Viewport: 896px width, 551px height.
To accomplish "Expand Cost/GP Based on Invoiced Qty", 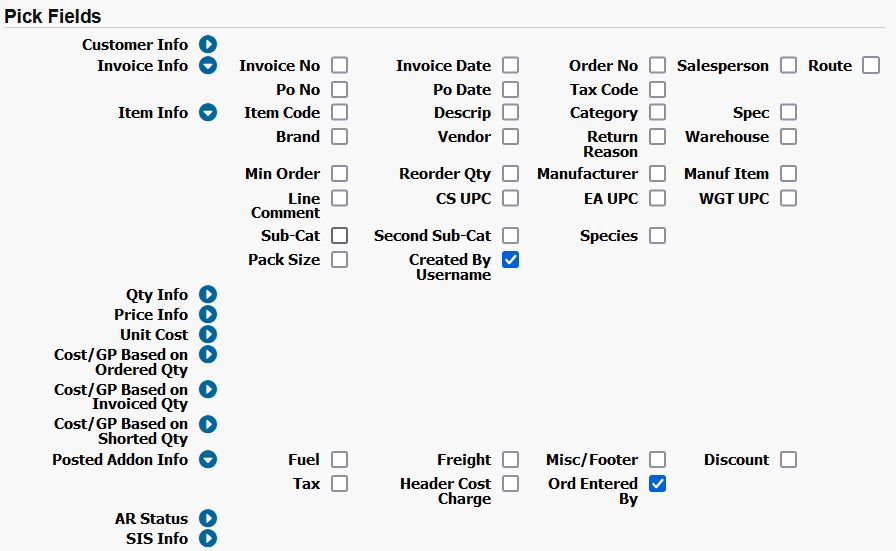I will pyautogui.click(x=208, y=389).
